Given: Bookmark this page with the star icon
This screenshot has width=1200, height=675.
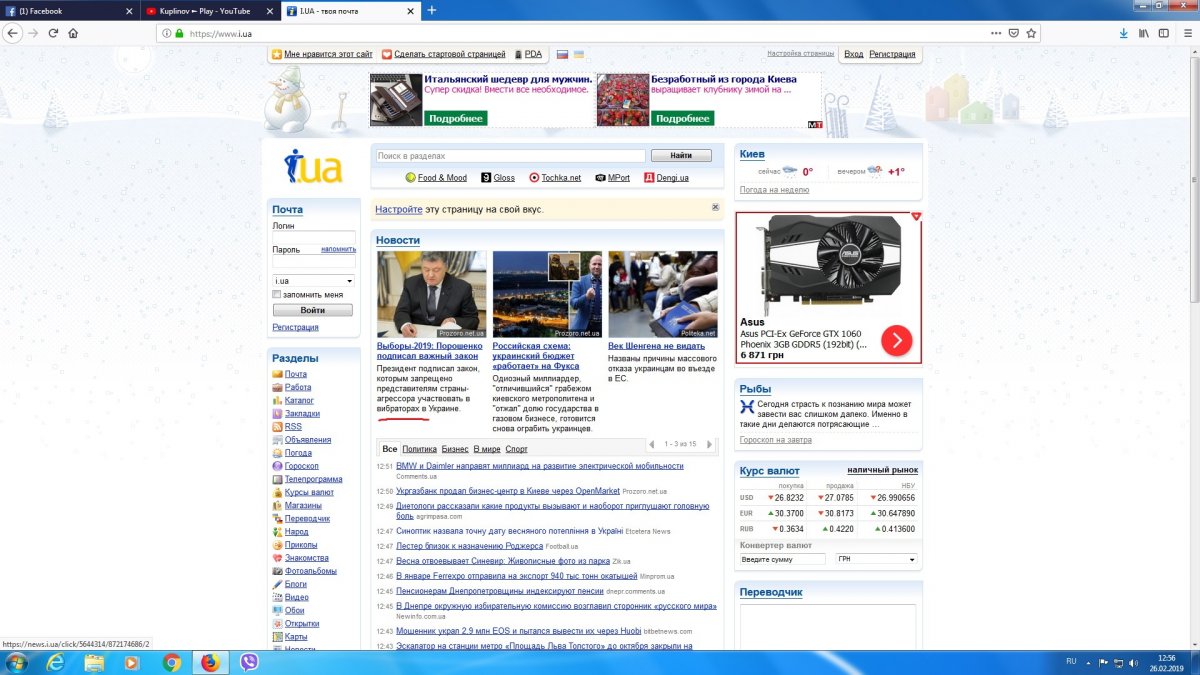Looking at the screenshot, I should pos(1030,33).
